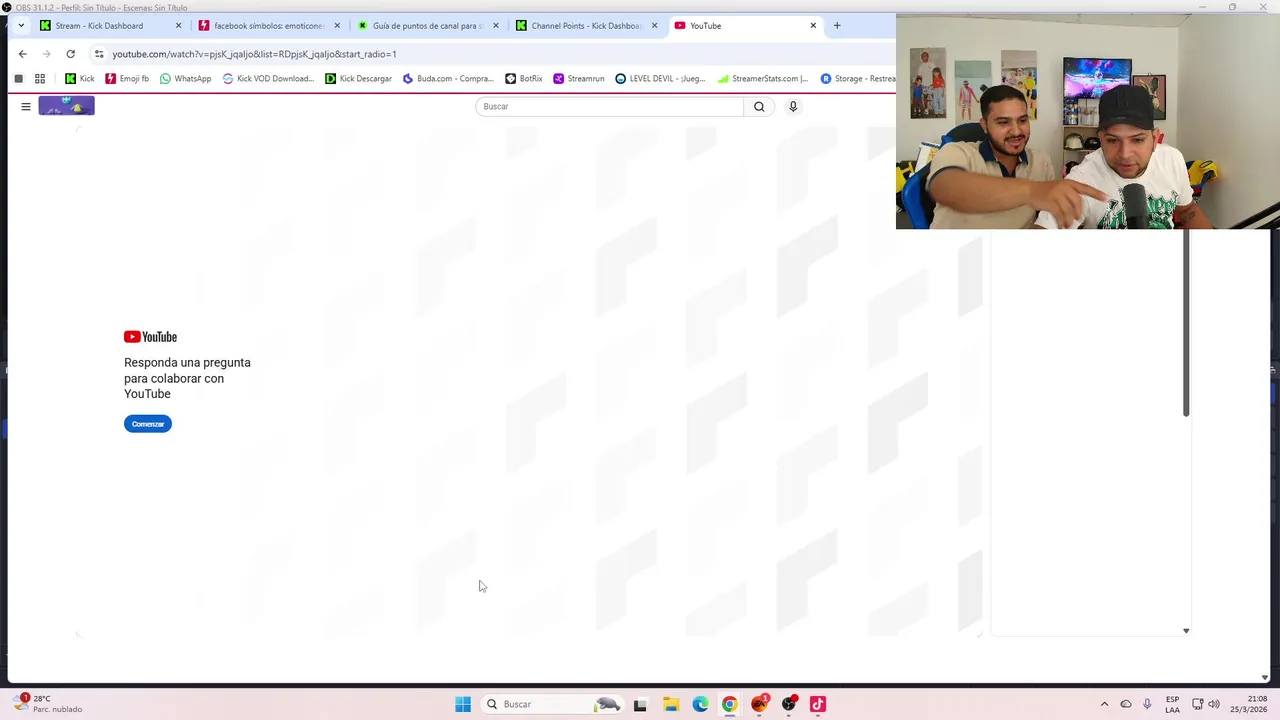The image size is (1280, 720).
Task: Open Google Chrome from the taskbar
Action: coord(730,704)
